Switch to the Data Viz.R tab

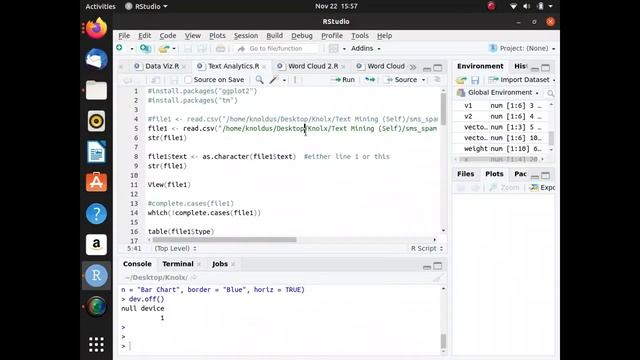tap(162, 66)
